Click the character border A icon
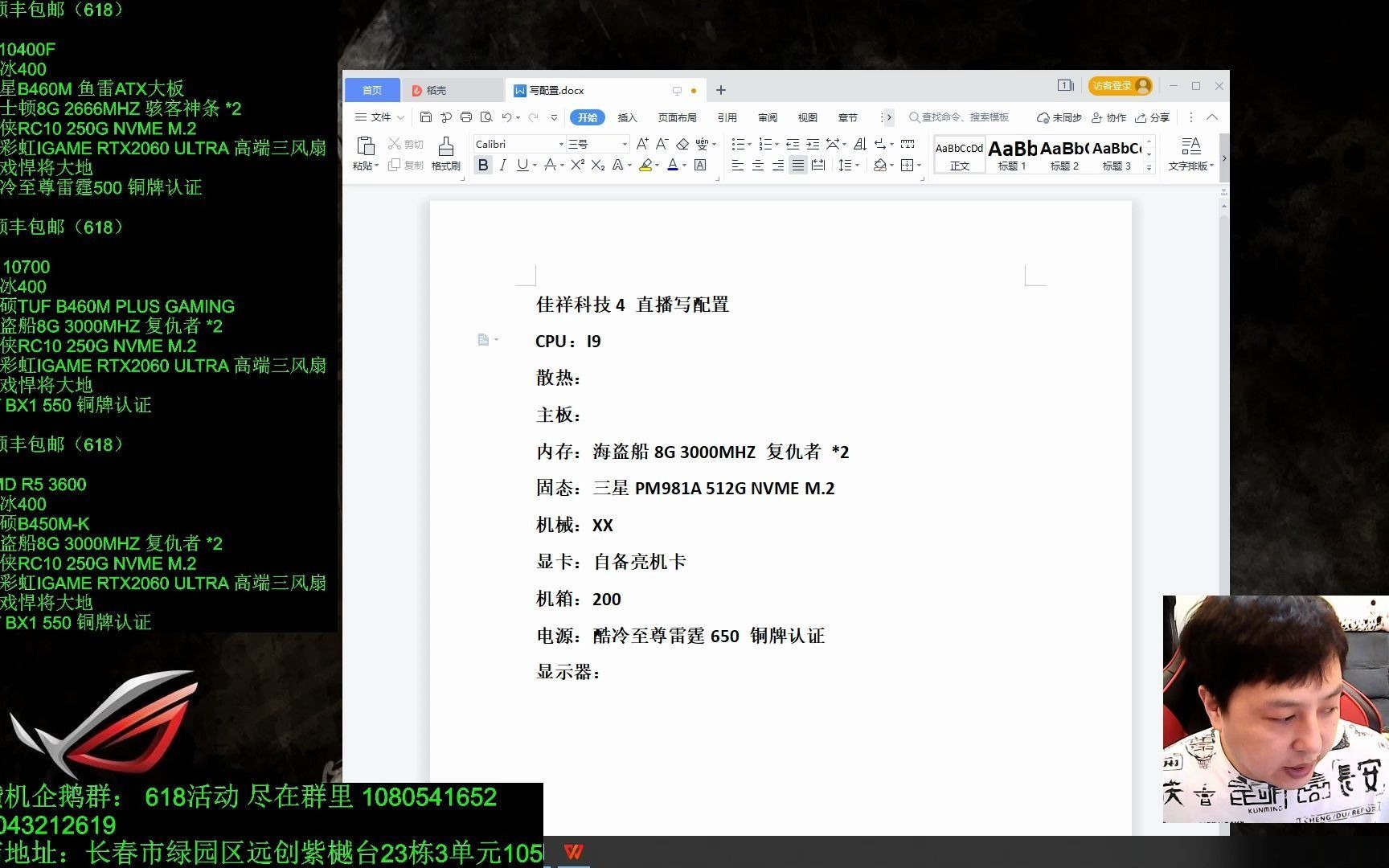This screenshot has width=1389, height=868. click(700, 165)
